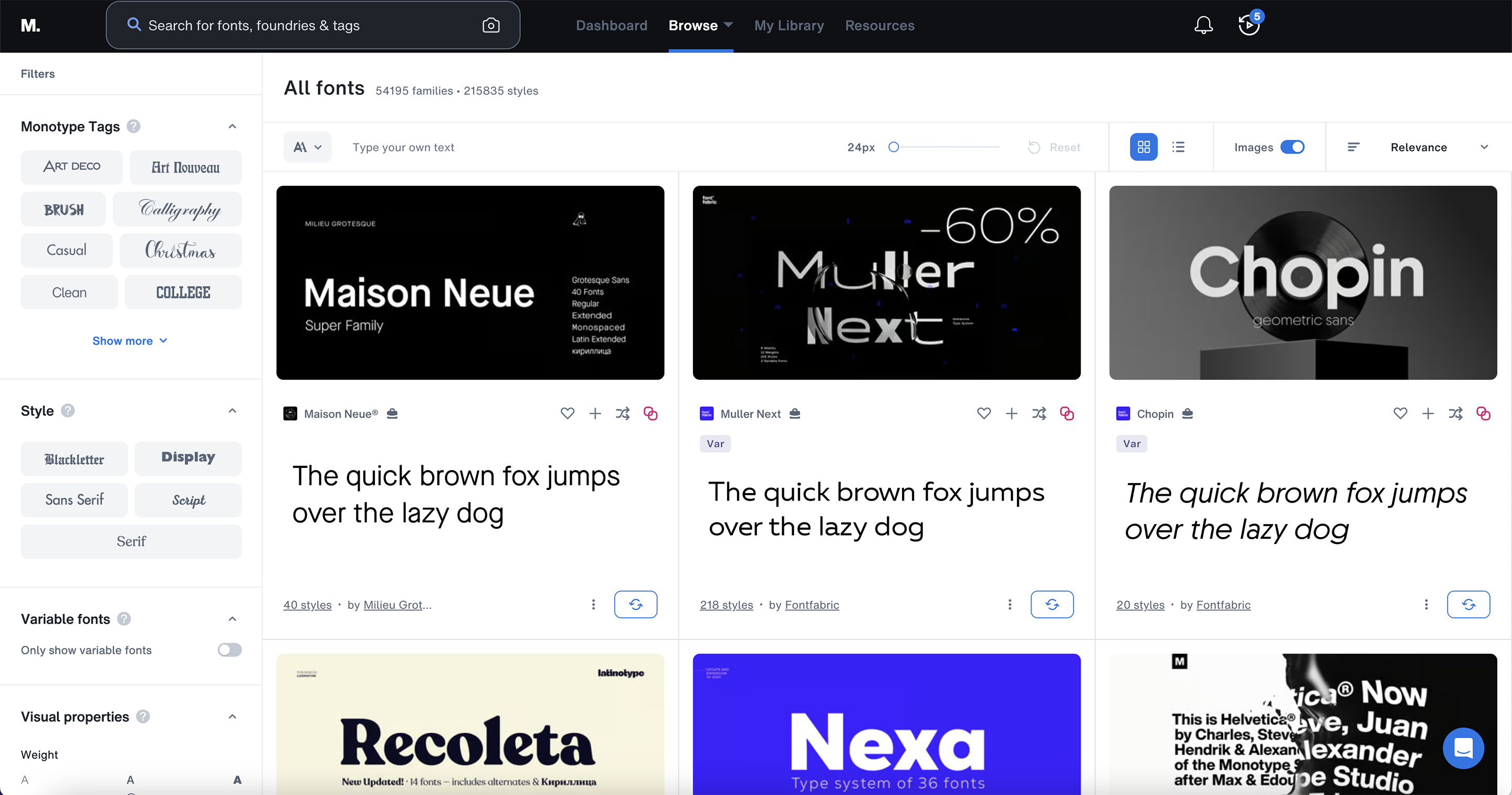Select the Sans Serif style filter
Image resolution: width=1512 pixels, height=795 pixels.
[x=74, y=500]
